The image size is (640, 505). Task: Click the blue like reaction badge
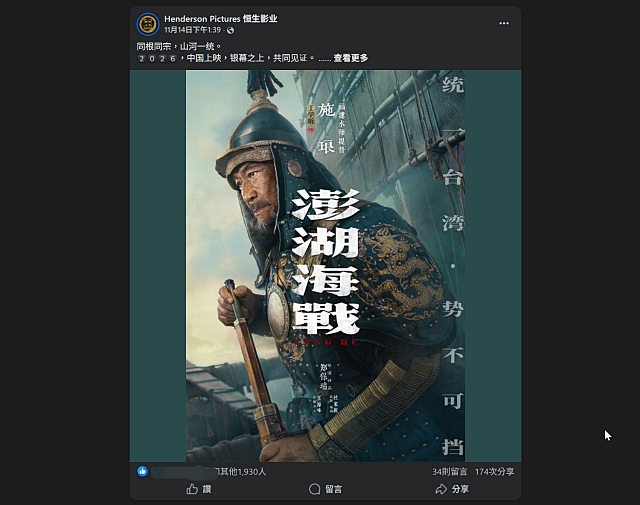click(142, 472)
